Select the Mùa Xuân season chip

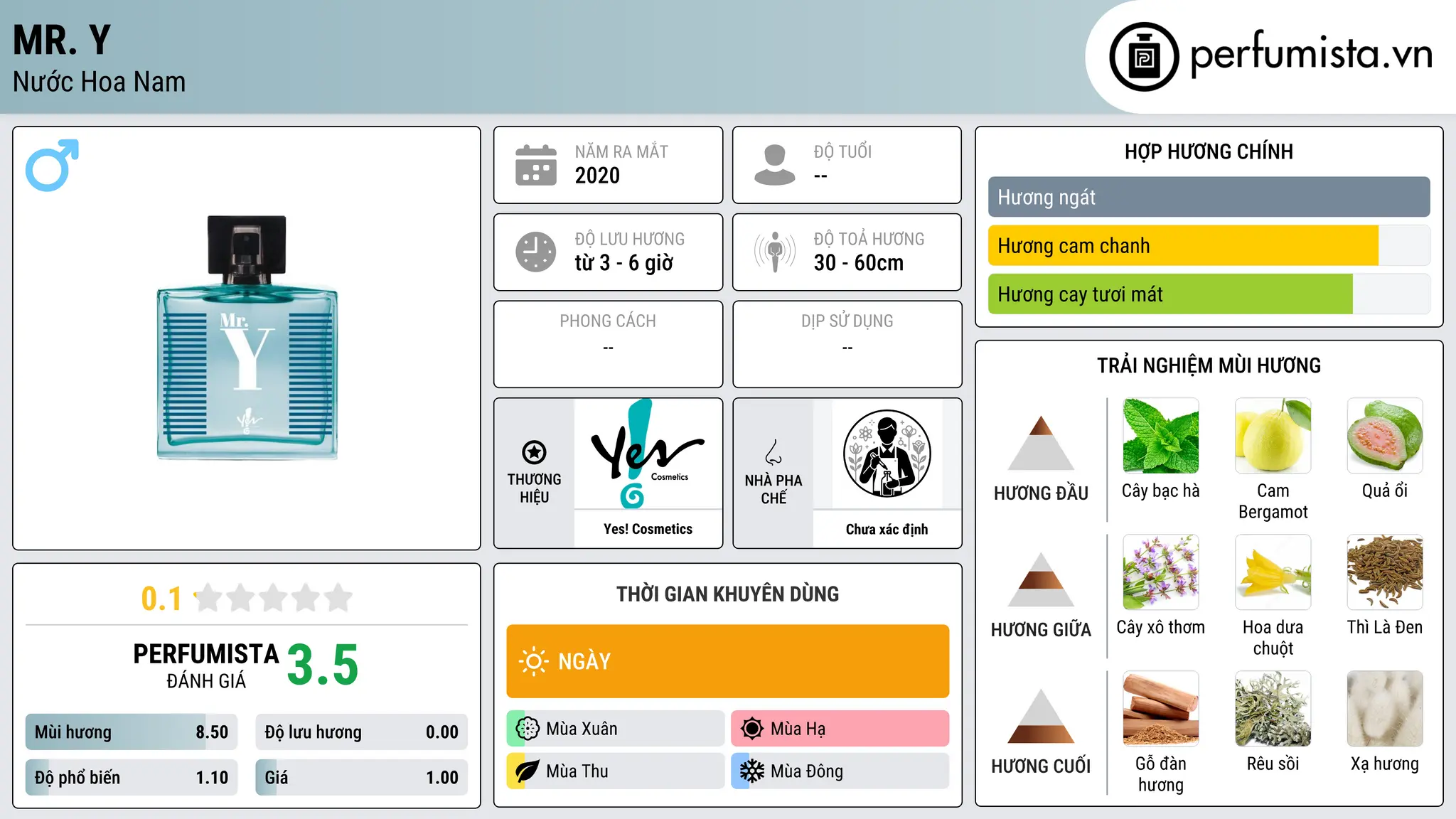tap(616, 729)
